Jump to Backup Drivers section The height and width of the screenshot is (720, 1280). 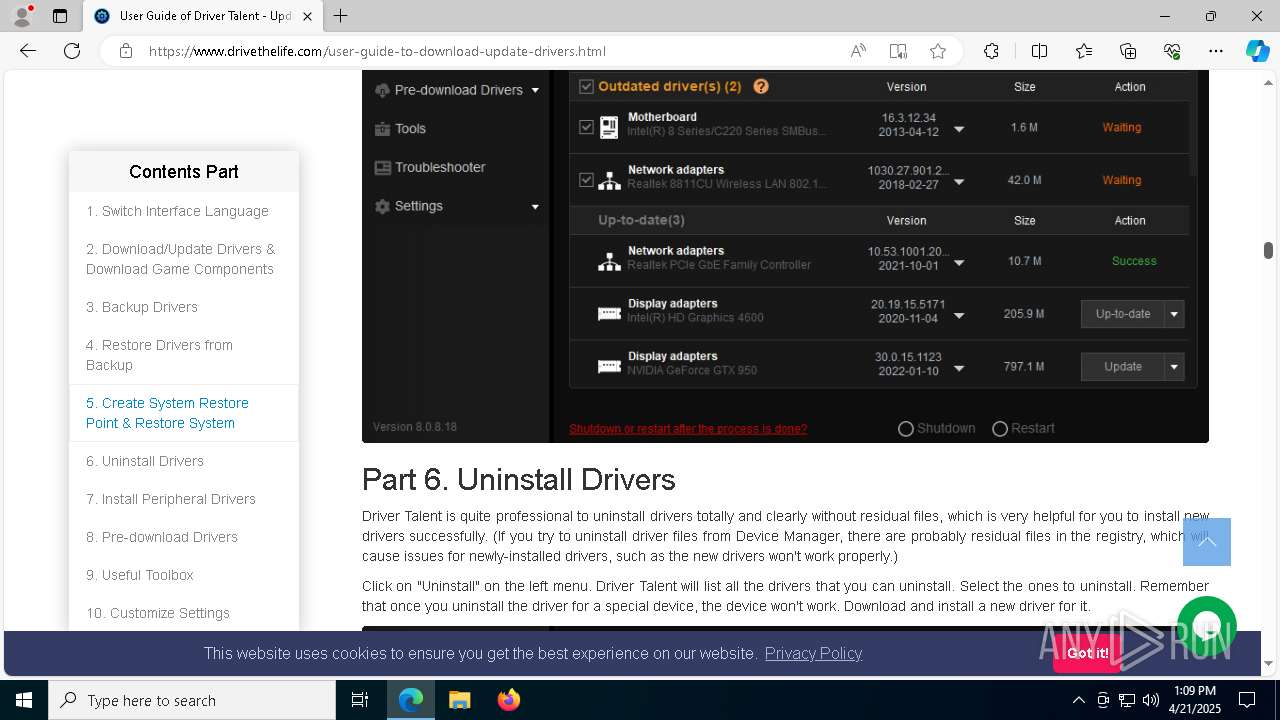click(x=142, y=307)
